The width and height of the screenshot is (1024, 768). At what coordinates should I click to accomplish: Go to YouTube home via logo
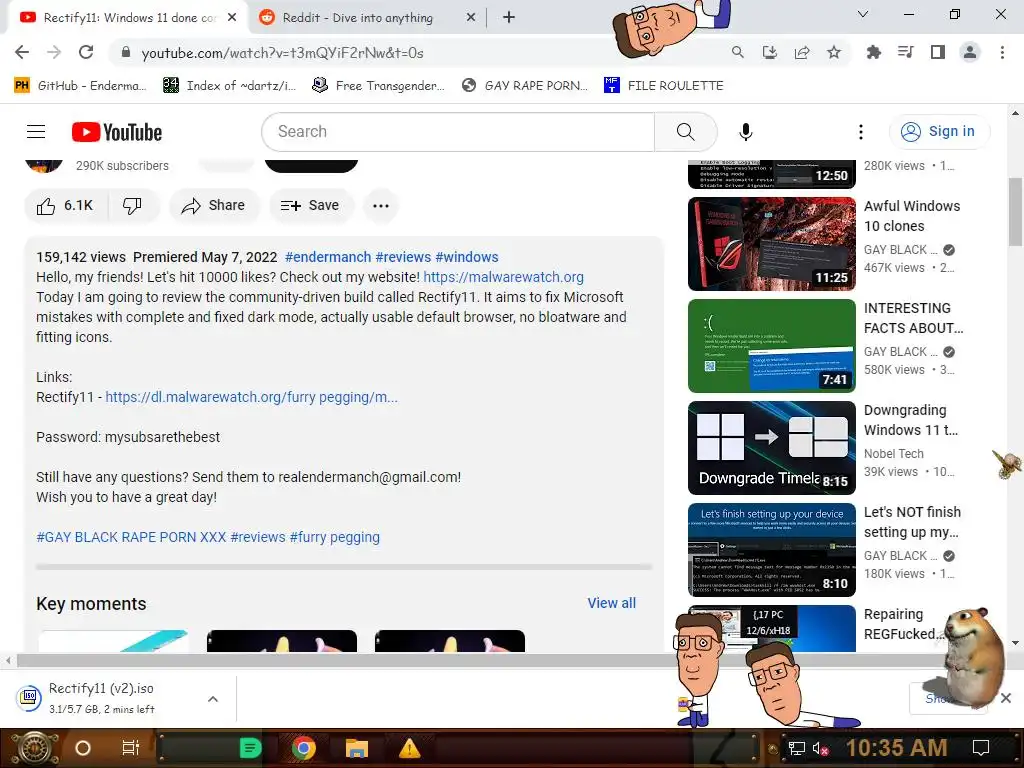click(117, 132)
